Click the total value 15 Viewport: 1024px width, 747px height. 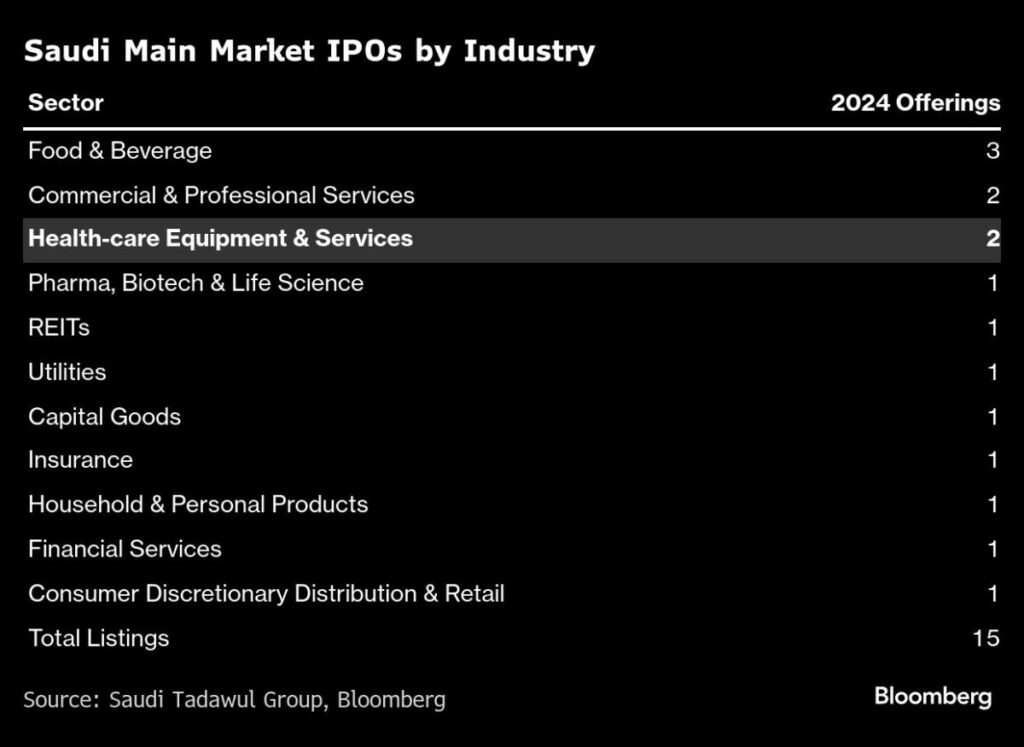pyautogui.click(x=985, y=638)
